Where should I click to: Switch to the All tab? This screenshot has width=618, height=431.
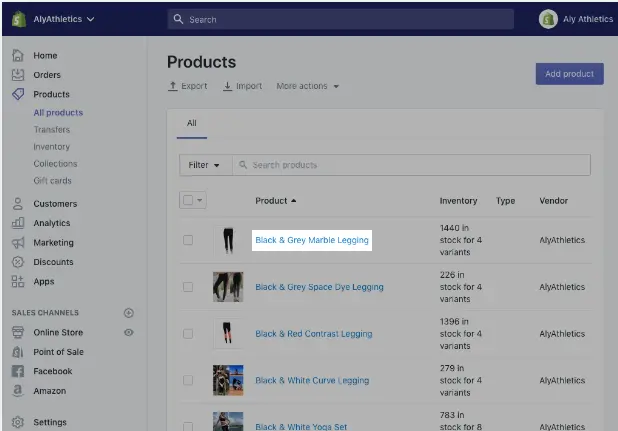click(x=193, y=124)
